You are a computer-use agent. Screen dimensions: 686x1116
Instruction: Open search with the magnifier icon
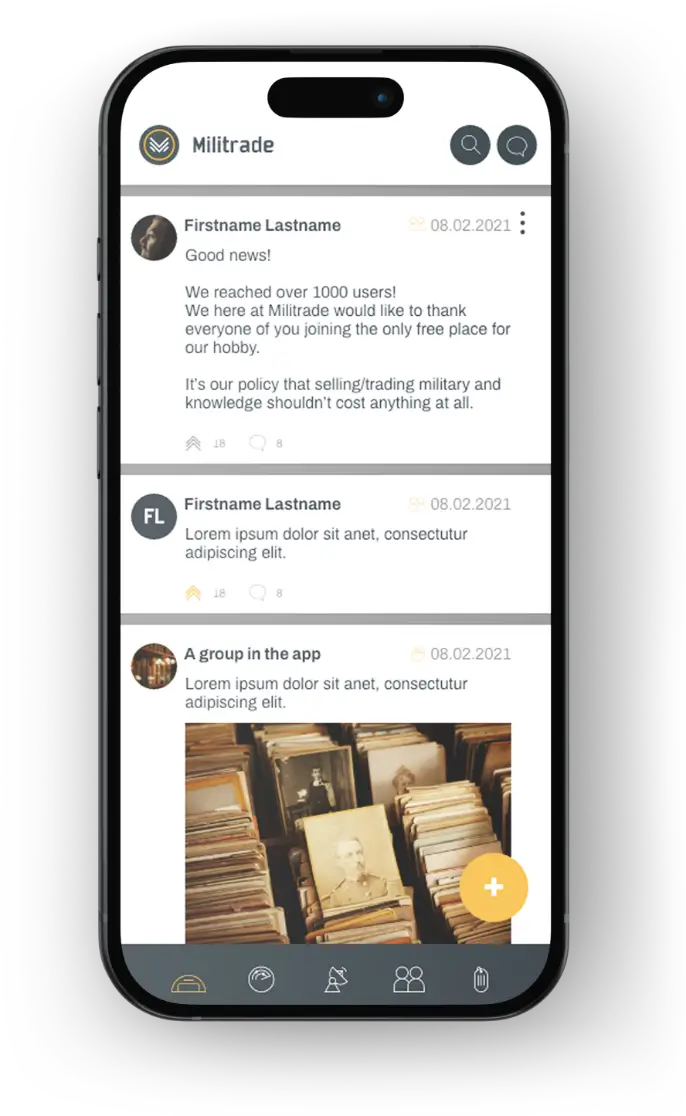point(470,145)
